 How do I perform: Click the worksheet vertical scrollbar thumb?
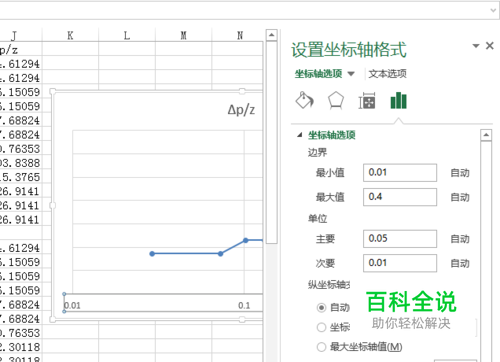coord(272,143)
